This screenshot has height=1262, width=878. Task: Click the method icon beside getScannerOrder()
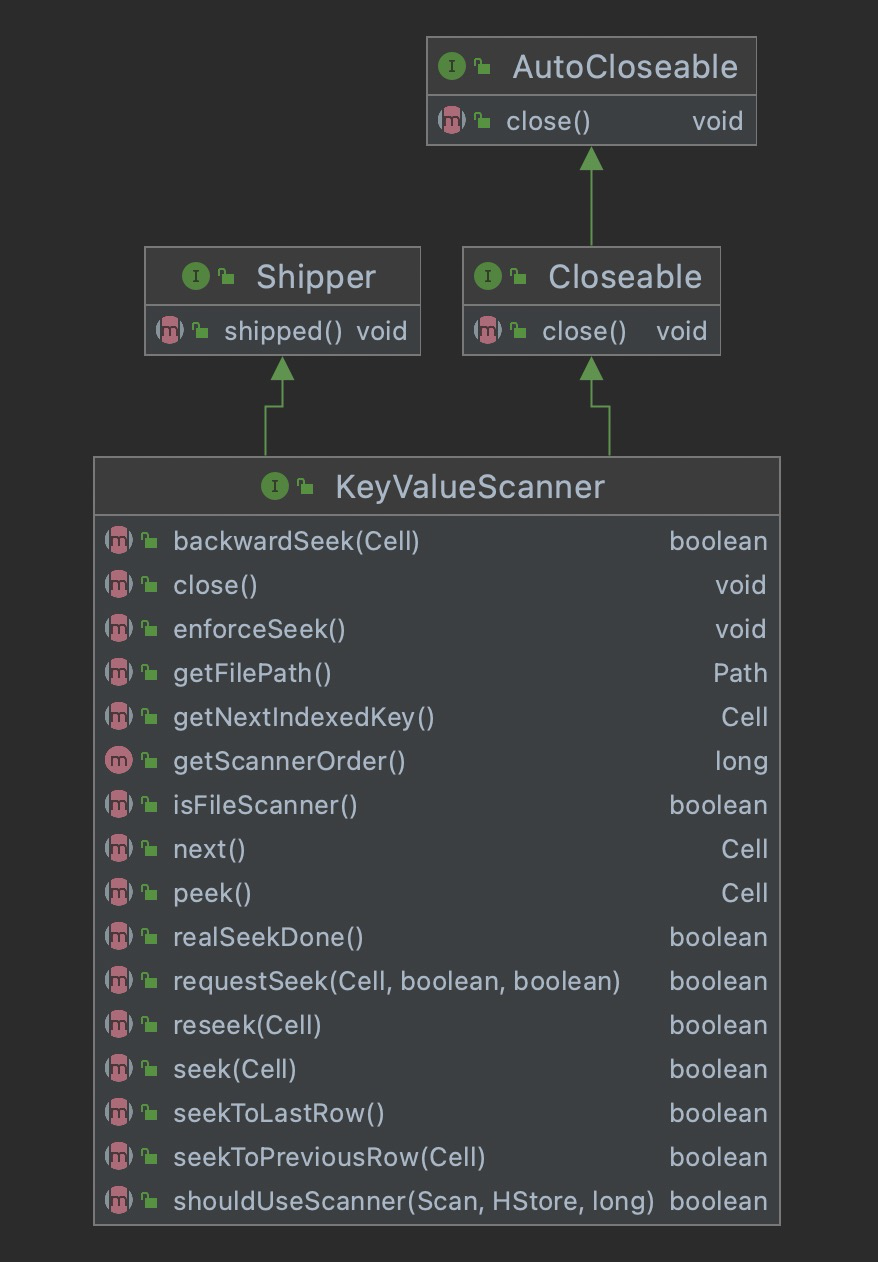(x=118, y=761)
